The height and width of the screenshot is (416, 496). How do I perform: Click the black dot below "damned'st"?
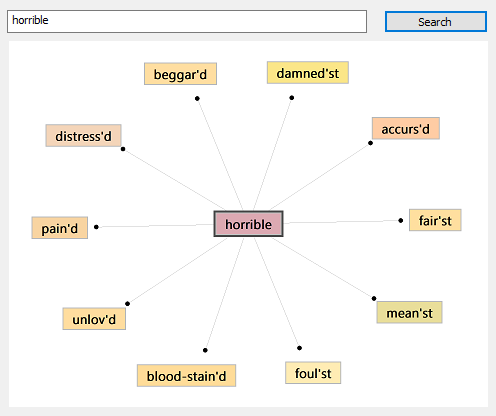pos(292,98)
